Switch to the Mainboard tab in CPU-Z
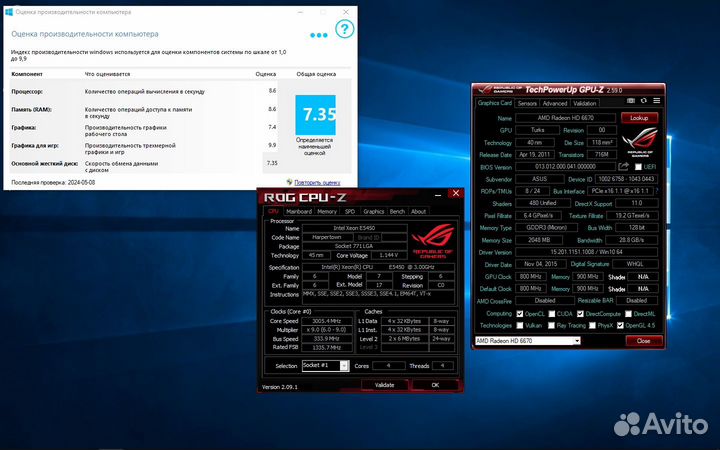This screenshot has height=450, width=720. [x=299, y=212]
